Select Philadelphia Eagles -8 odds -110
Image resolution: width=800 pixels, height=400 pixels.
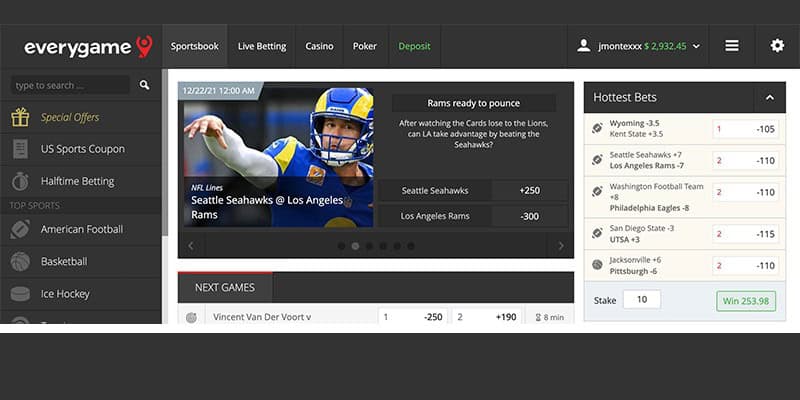[745, 192]
